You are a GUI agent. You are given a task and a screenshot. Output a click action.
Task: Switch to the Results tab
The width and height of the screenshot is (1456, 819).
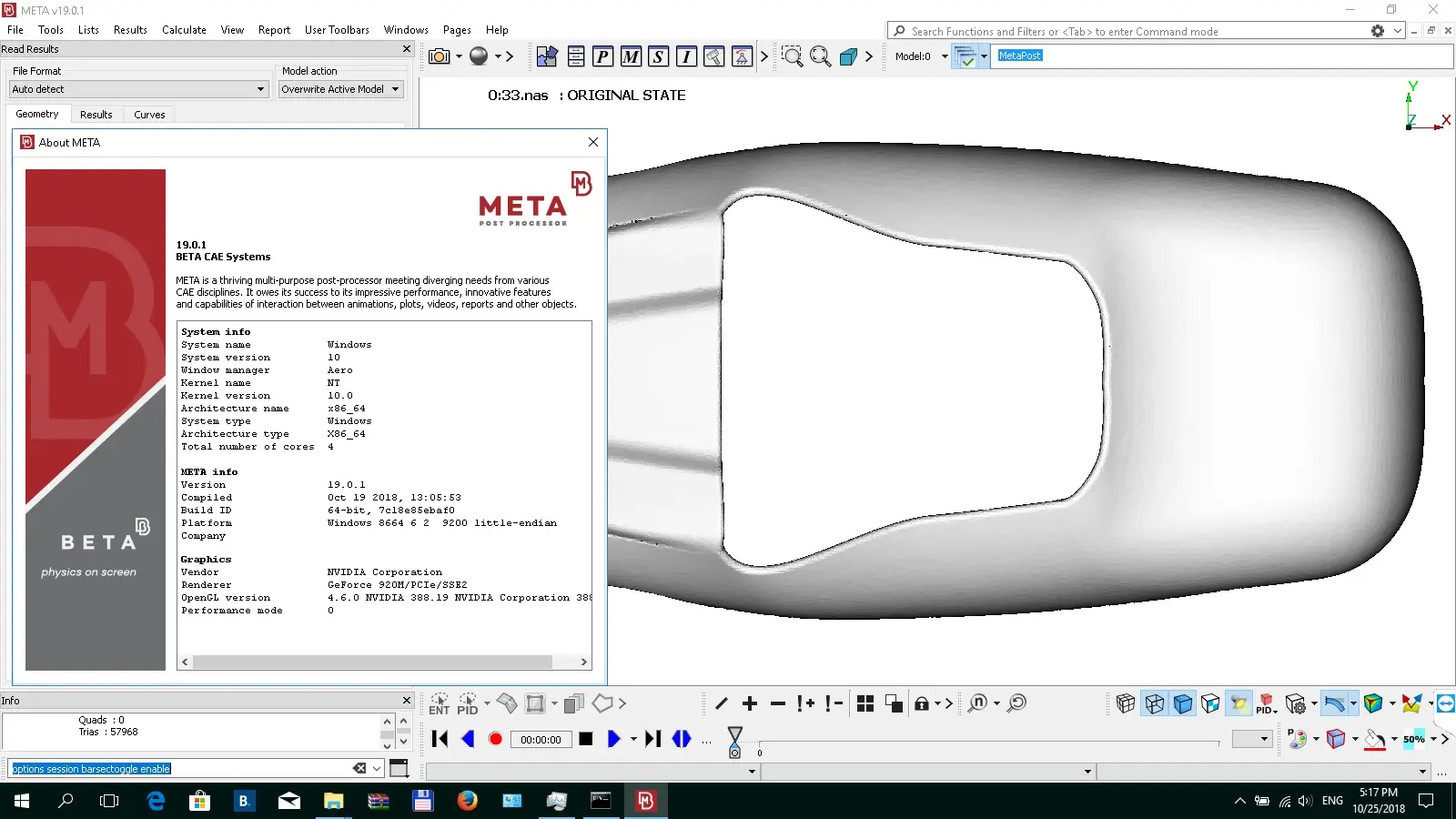tap(96, 113)
